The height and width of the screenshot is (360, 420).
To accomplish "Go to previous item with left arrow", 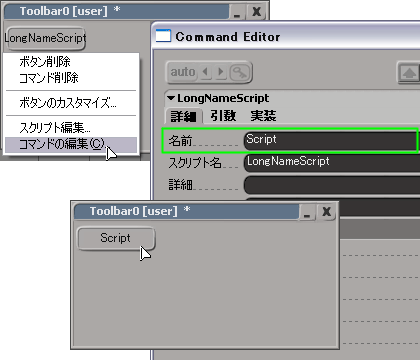I will (x=206, y=72).
